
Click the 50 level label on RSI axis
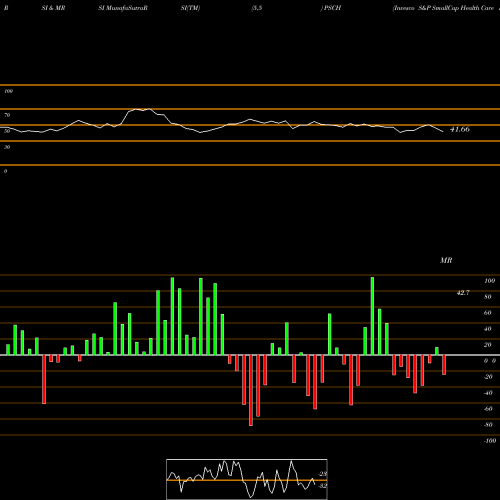coord(7,131)
